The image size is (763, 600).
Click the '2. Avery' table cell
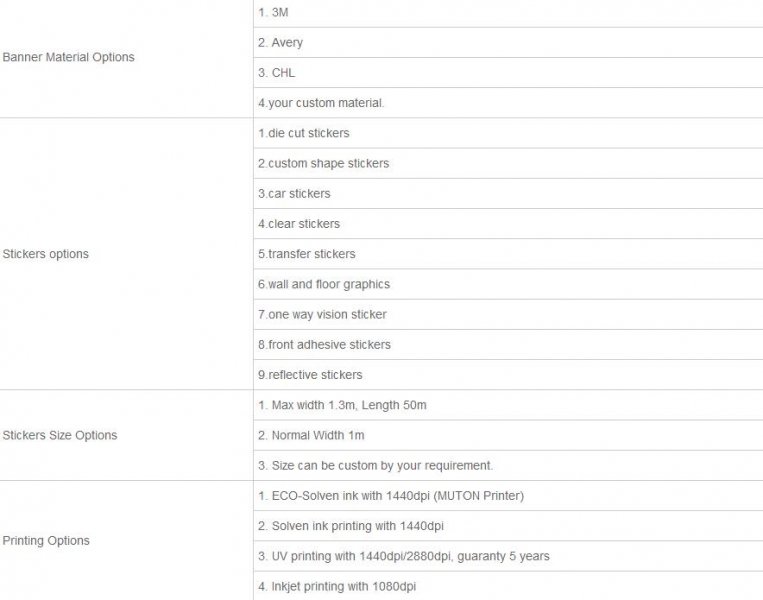tap(508, 43)
